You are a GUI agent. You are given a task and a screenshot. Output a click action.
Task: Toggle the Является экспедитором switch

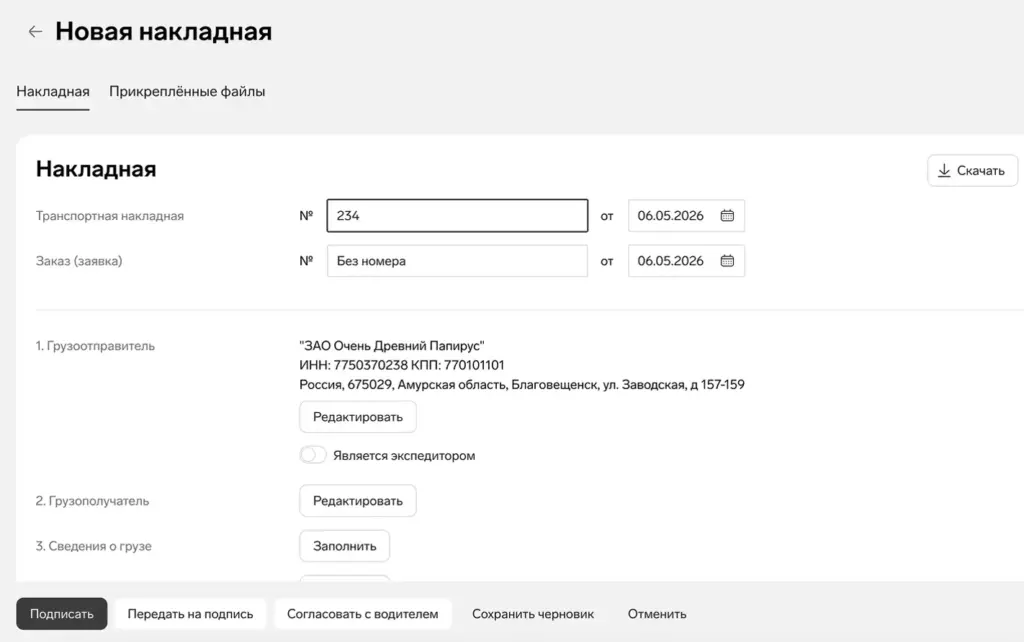point(313,455)
